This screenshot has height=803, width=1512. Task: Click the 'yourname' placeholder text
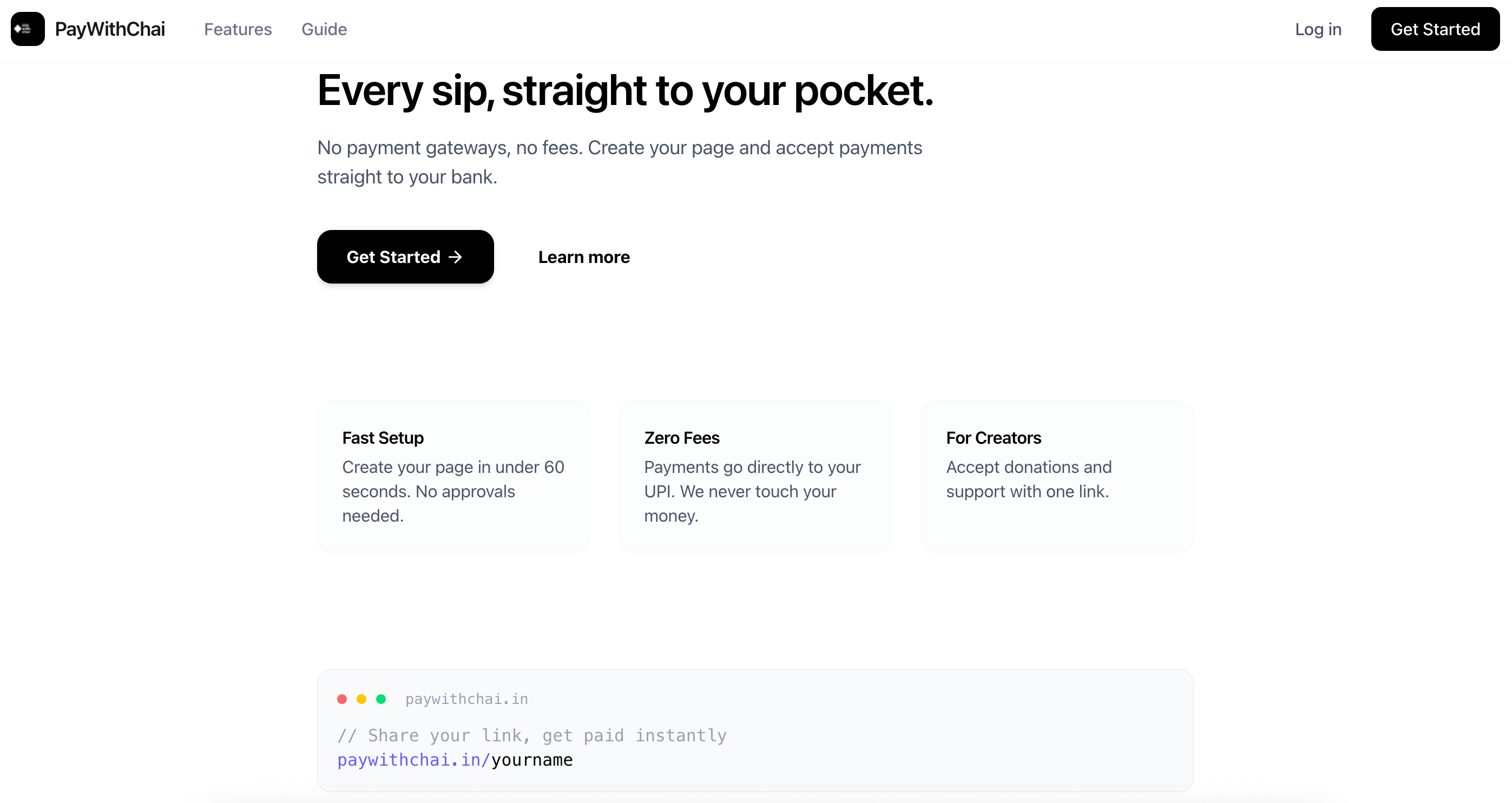[532, 760]
